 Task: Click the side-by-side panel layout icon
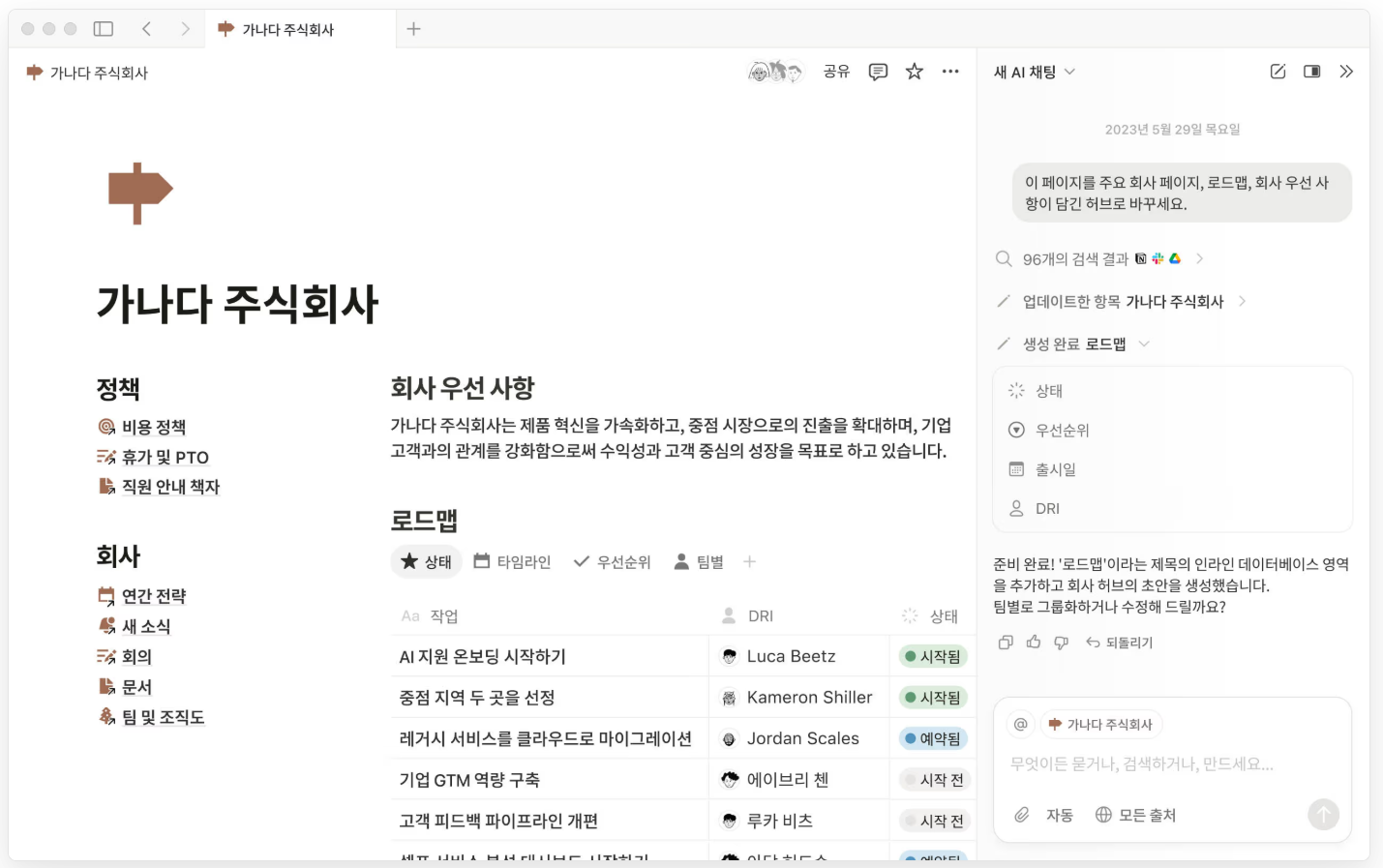pyautogui.click(x=1311, y=71)
